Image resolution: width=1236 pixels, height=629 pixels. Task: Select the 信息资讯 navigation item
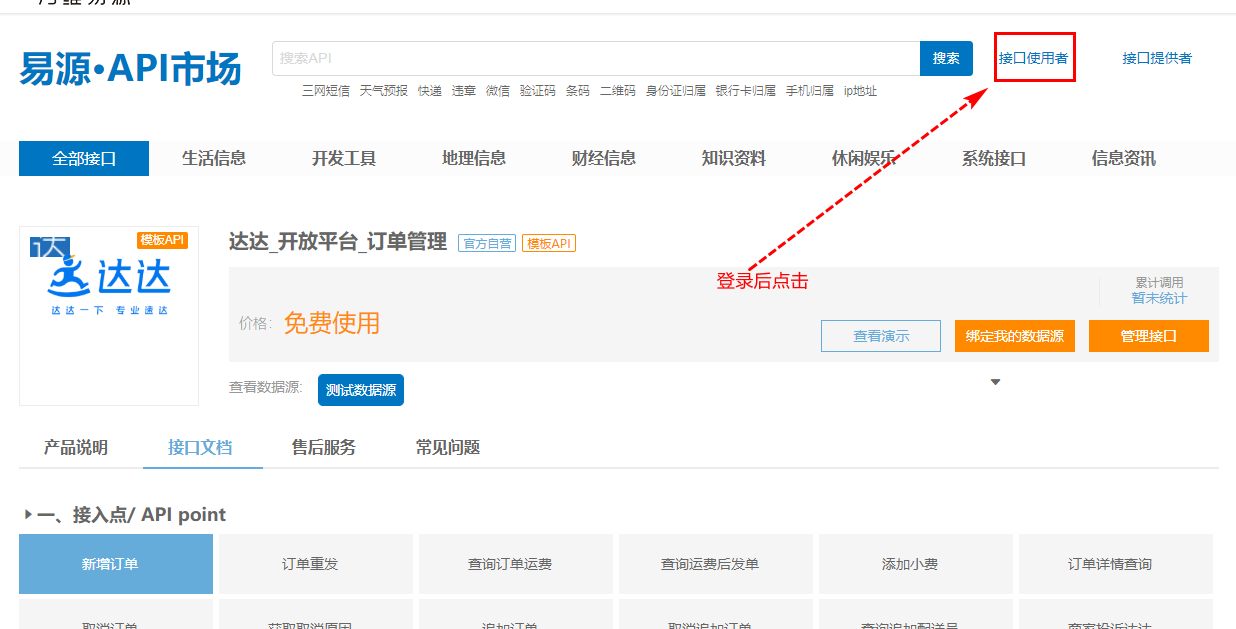(x=1124, y=158)
